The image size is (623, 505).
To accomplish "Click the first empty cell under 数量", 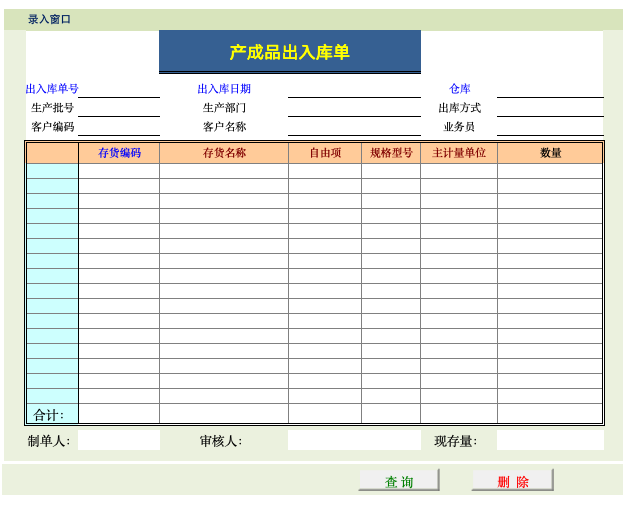I will 550,171.
